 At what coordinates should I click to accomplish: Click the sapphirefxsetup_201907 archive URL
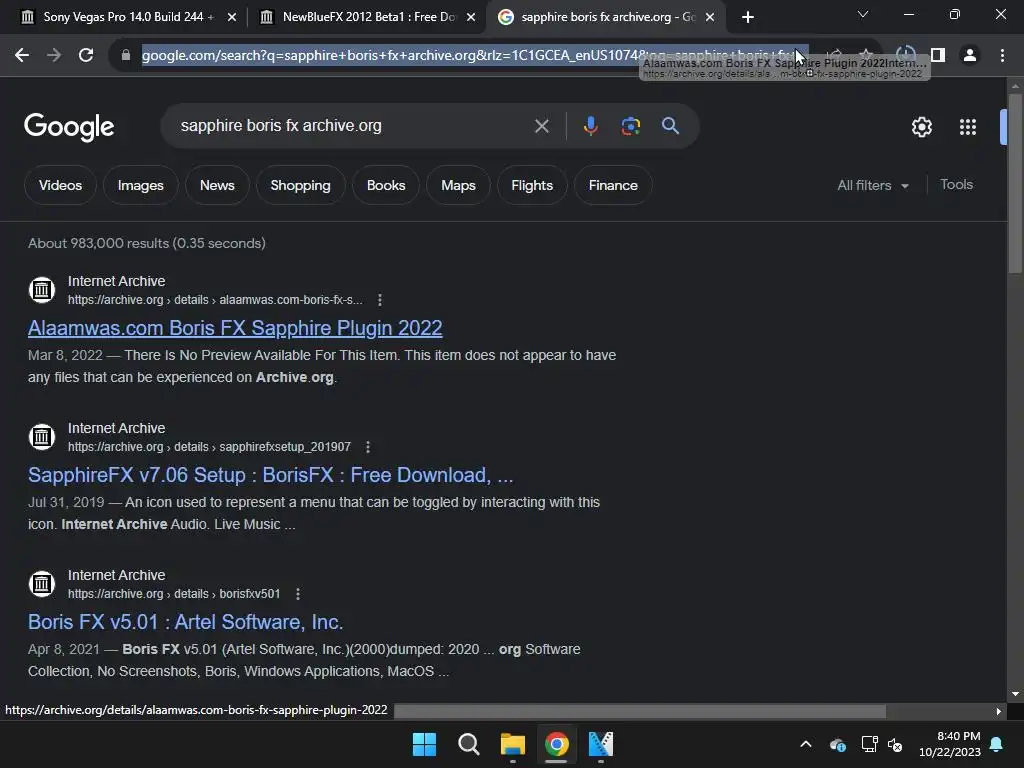click(x=209, y=447)
